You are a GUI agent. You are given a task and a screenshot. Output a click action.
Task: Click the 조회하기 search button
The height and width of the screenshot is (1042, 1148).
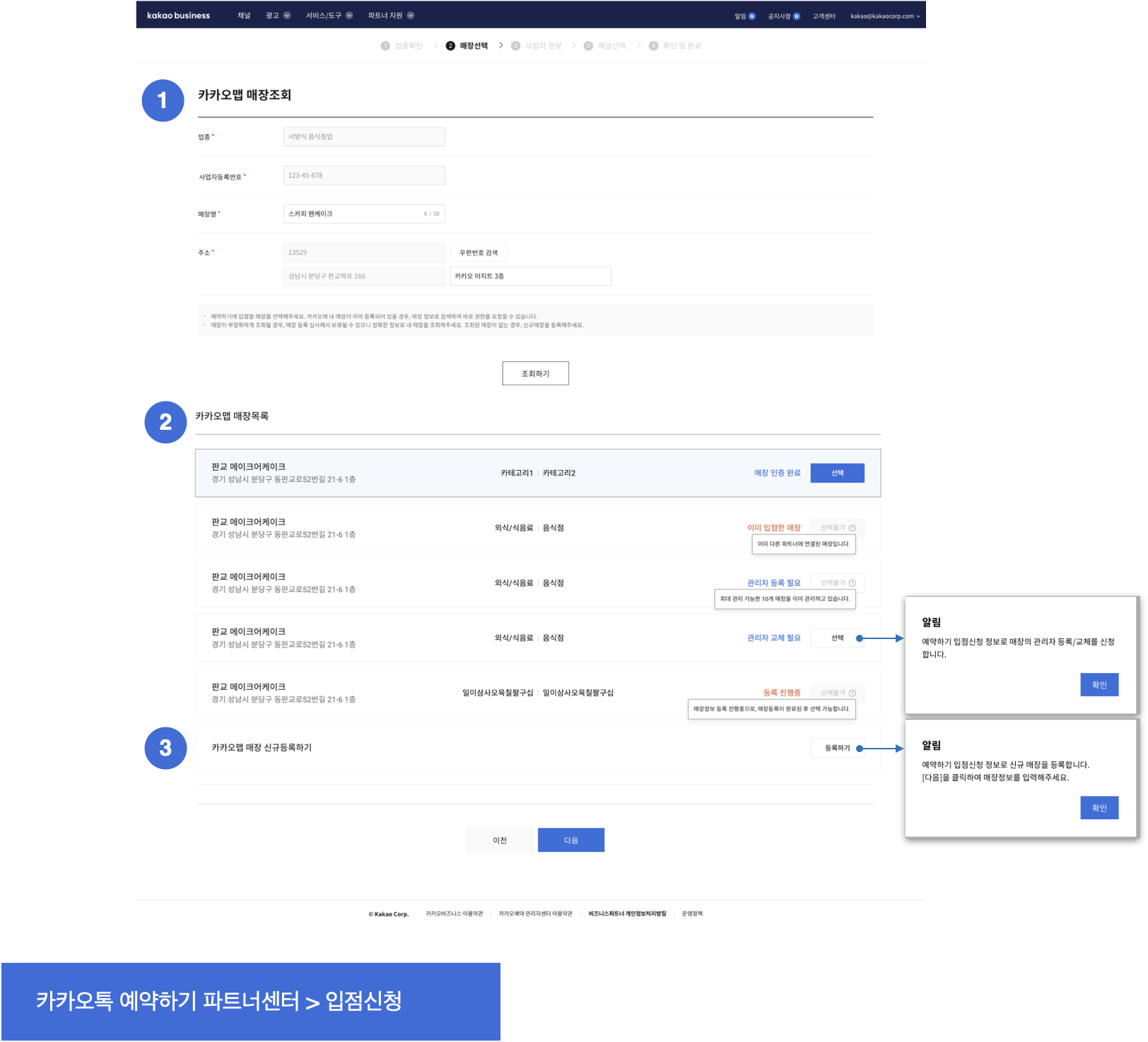(x=535, y=373)
